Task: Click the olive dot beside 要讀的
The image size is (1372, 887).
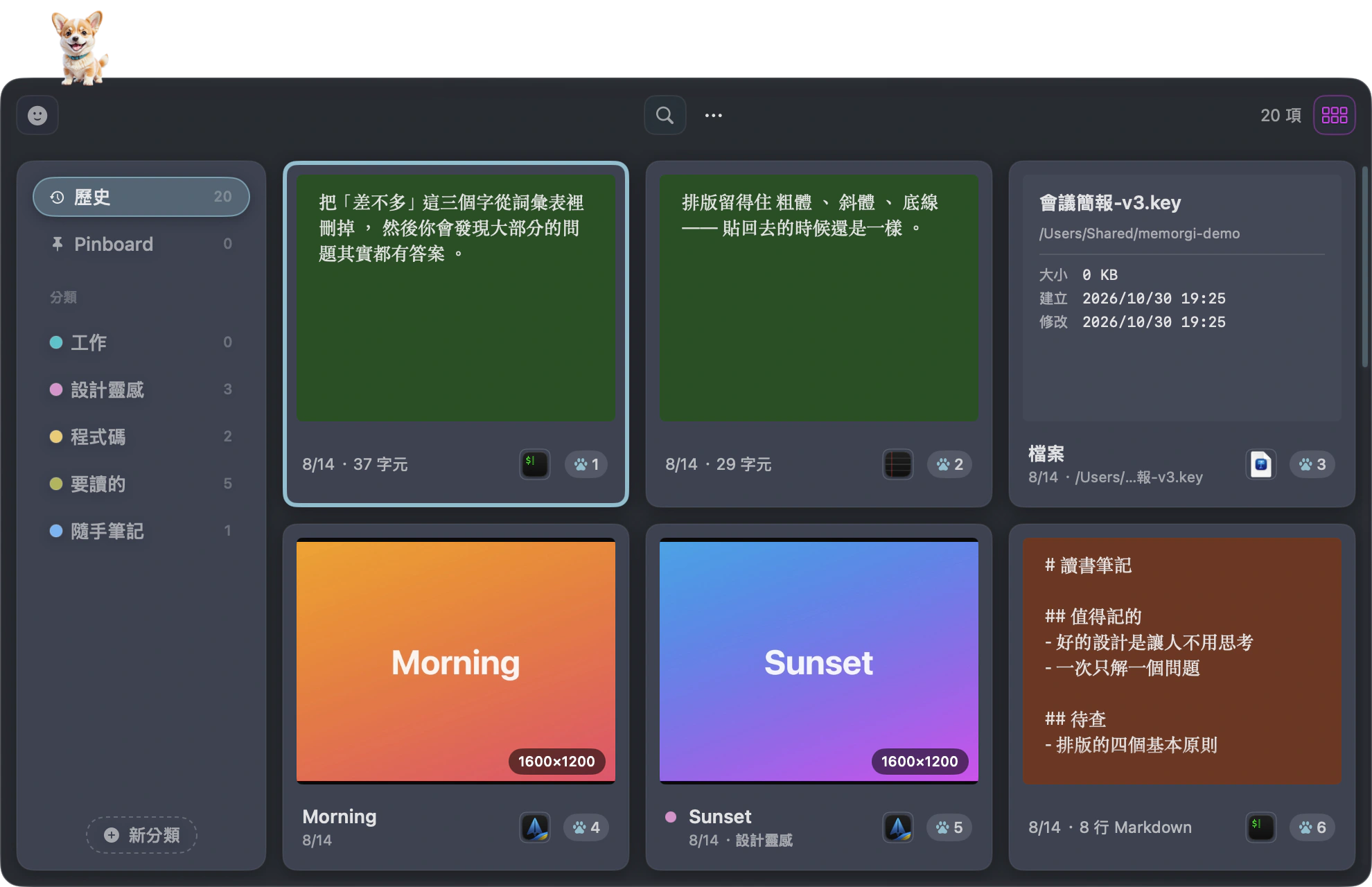Action: tap(56, 484)
